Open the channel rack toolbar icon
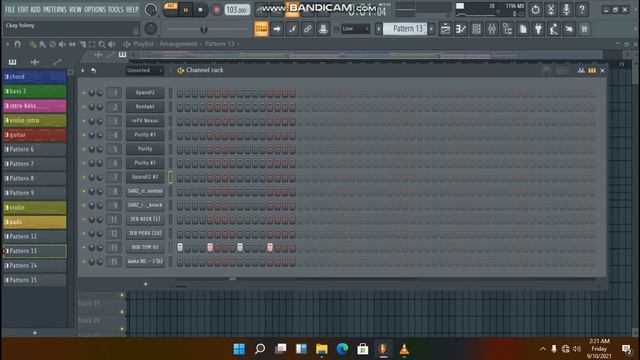Image resolution: width=640 pixels, height=360 pixels. point(476,29)
